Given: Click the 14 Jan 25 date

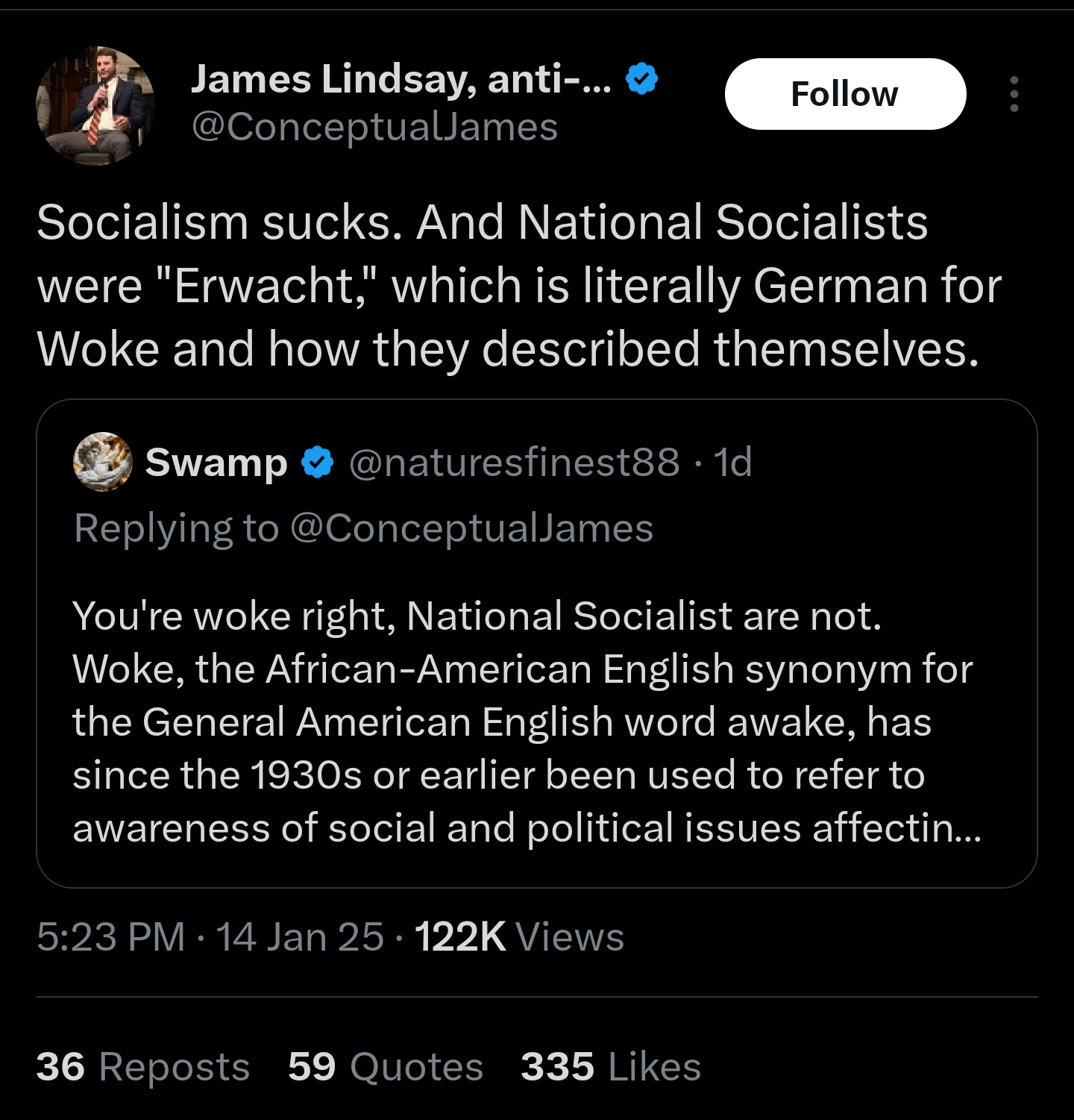Looking at the screenshot, I should (300, 936).
